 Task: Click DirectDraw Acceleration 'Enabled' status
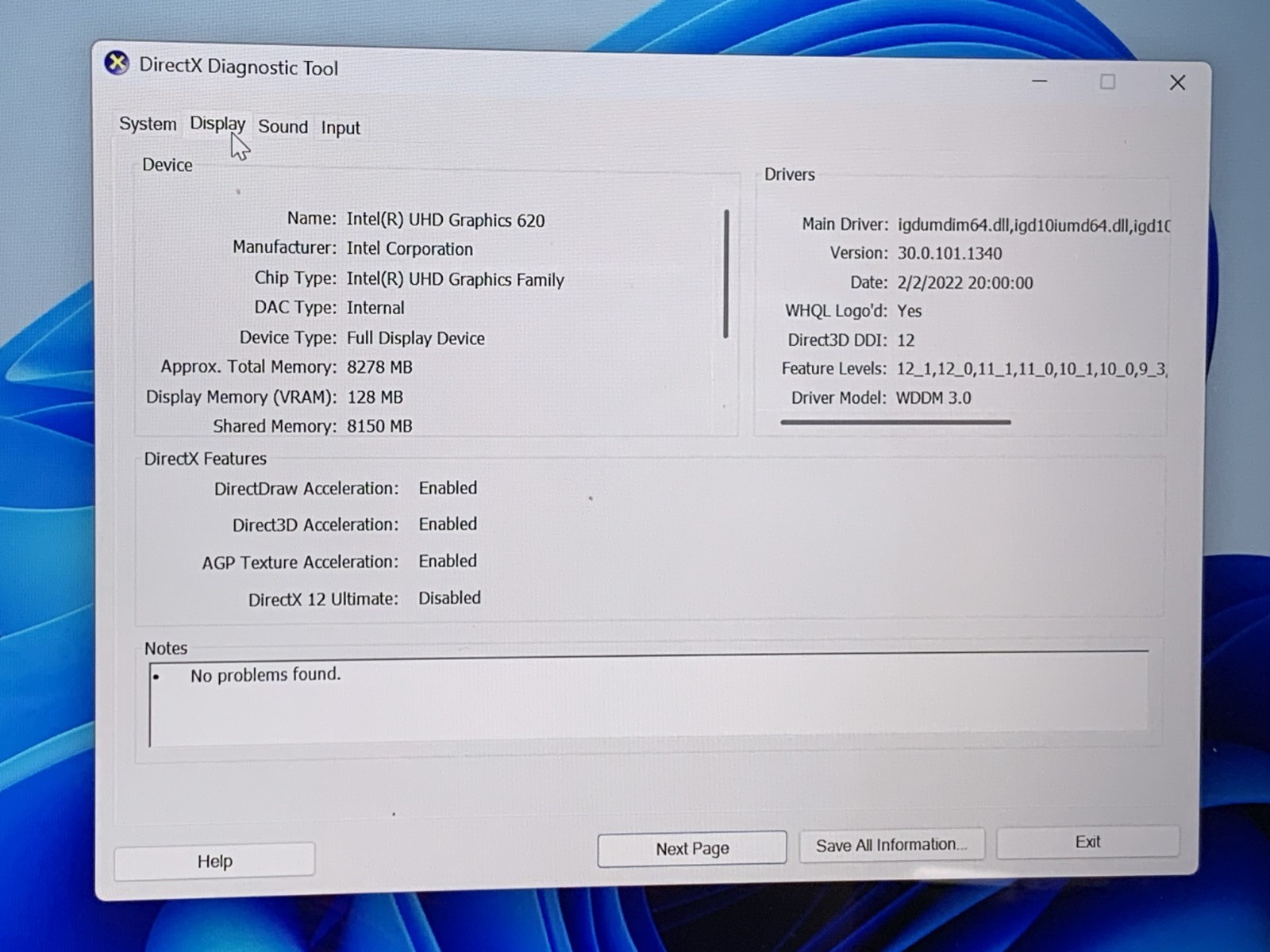[x=448, y=488]
